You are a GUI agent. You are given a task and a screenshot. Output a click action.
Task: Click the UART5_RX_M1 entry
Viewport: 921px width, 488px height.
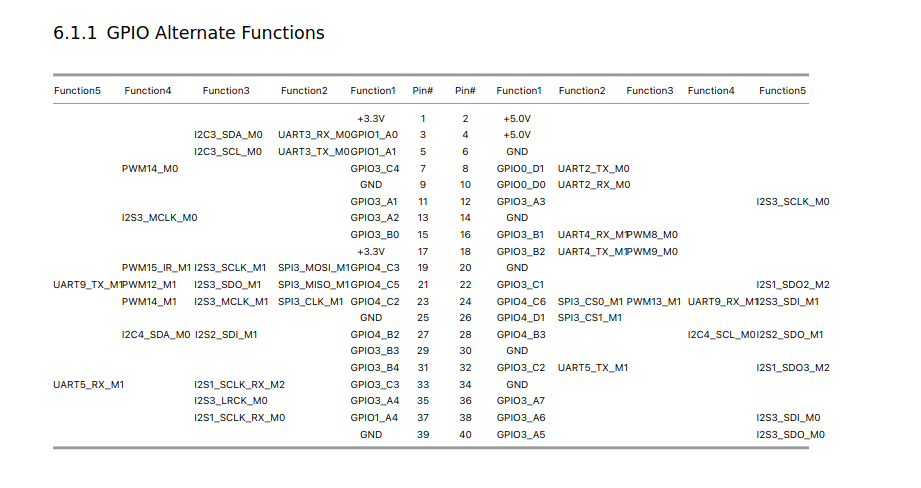[89, 385]
